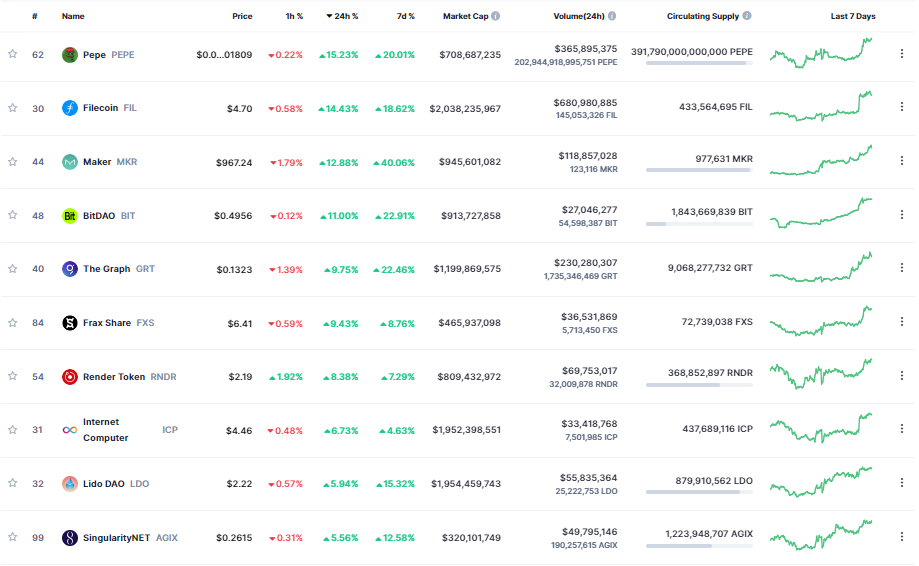The width and height of the screenshot is (919, 566).
Task: Open Lido DAO 7-day sparkline chart
Action: (821, 482)
